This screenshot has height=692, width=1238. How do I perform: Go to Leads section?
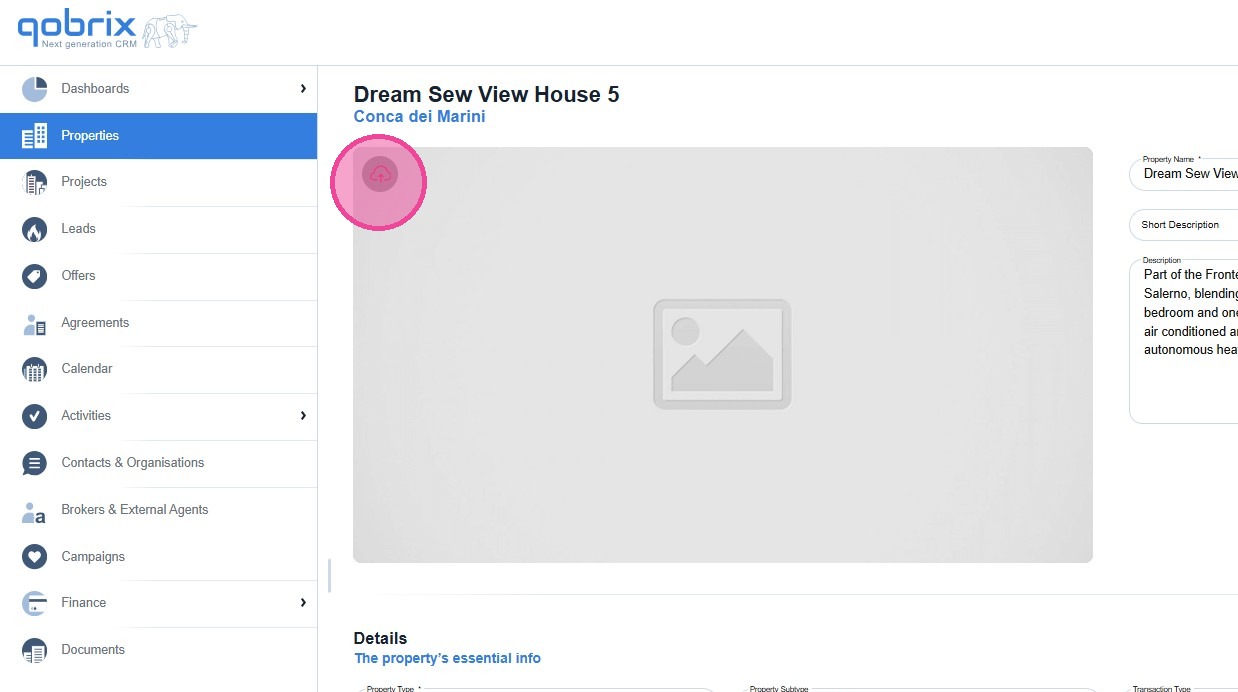click(158, 229)
